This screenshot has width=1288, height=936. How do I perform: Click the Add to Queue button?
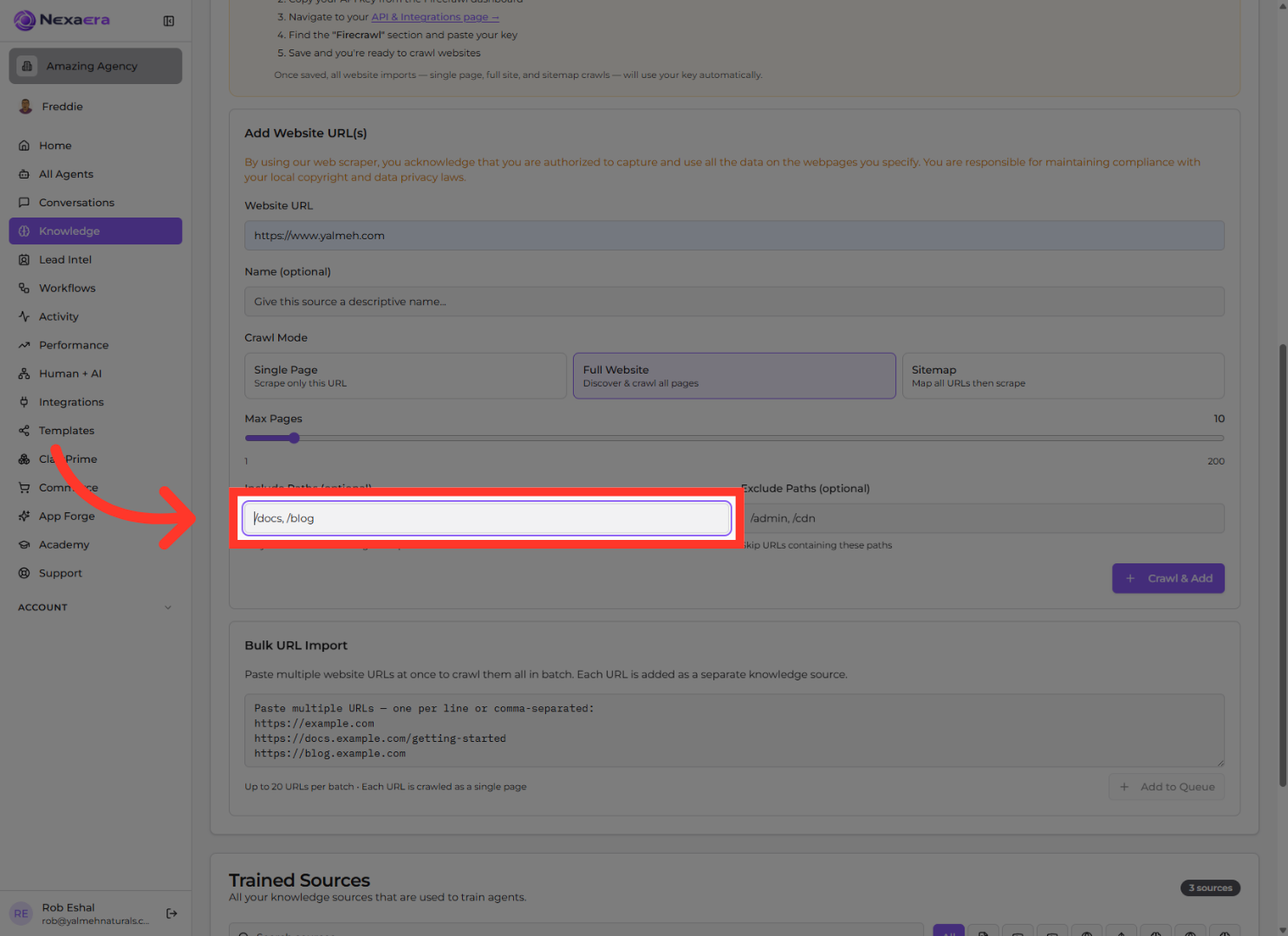(1167, 787)
